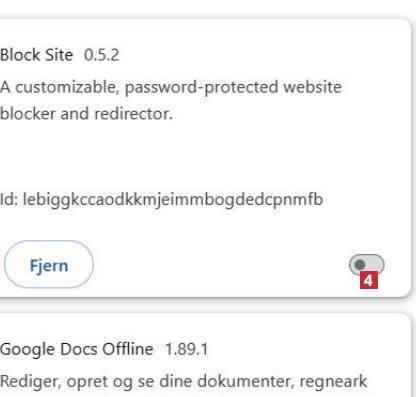The height and width of the screenshot is (397, 416).
Task: Click the Google Docs Offline version 1.89.1
Action: 186,349
